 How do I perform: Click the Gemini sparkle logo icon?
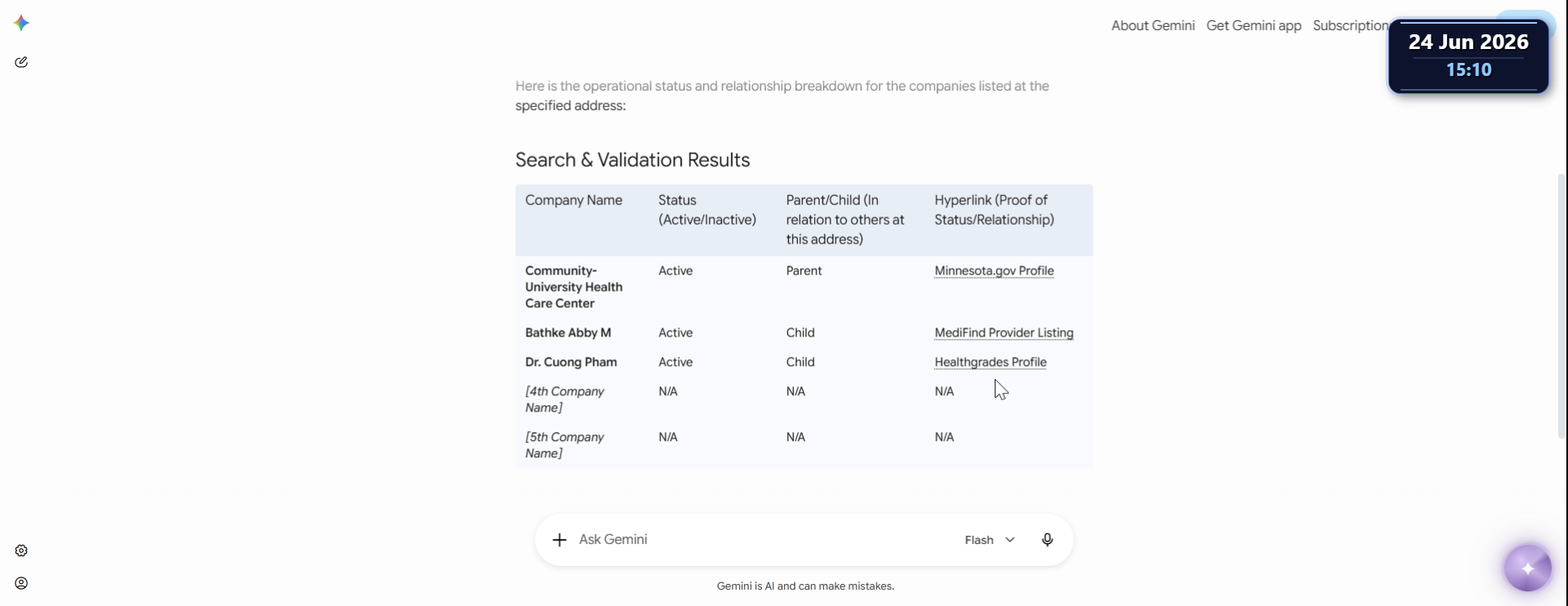(x=22, y=23)
